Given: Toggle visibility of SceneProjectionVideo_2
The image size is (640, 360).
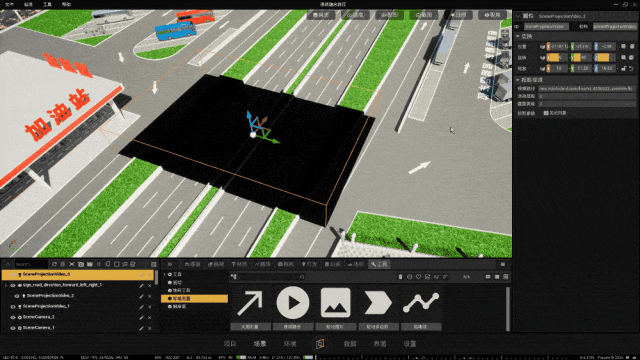Looking at the screenshot, I should tap(17, 296).
